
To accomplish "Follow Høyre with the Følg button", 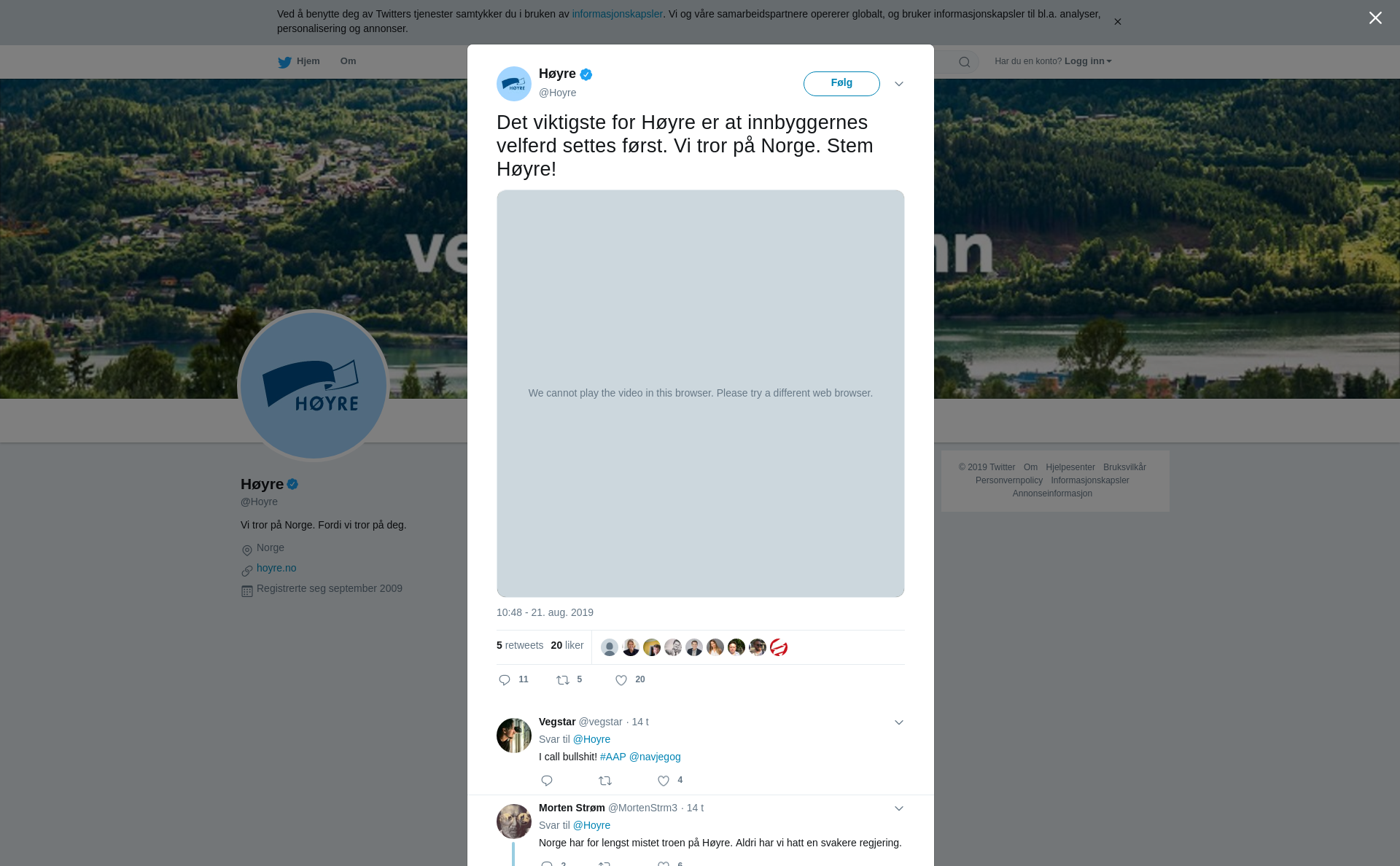I will pos(841,84).
